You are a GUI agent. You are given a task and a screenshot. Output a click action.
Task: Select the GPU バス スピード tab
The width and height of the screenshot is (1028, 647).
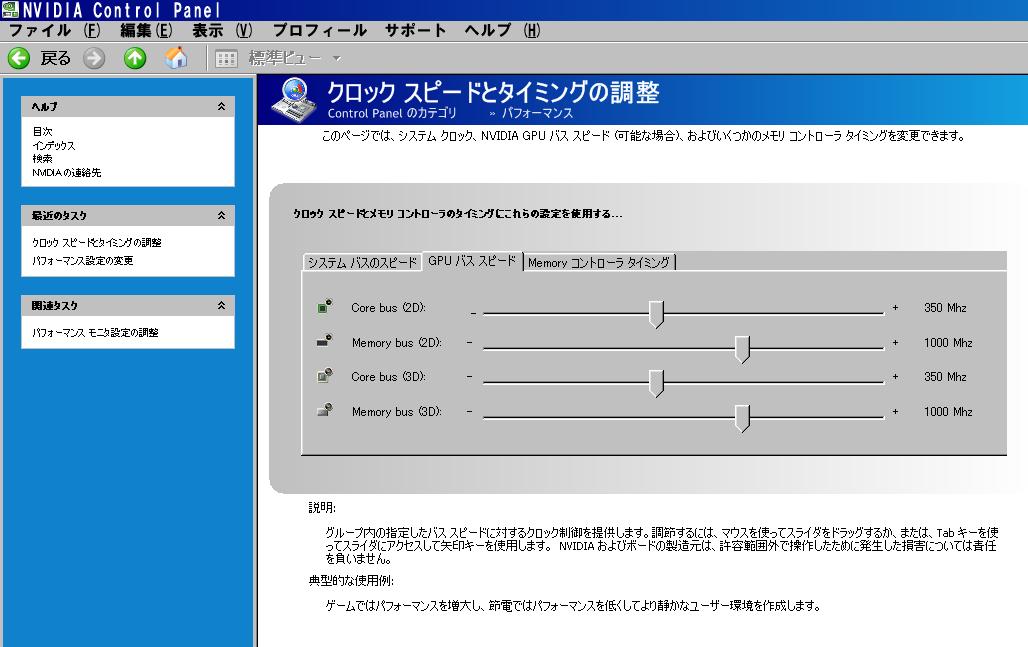point(473,261)
